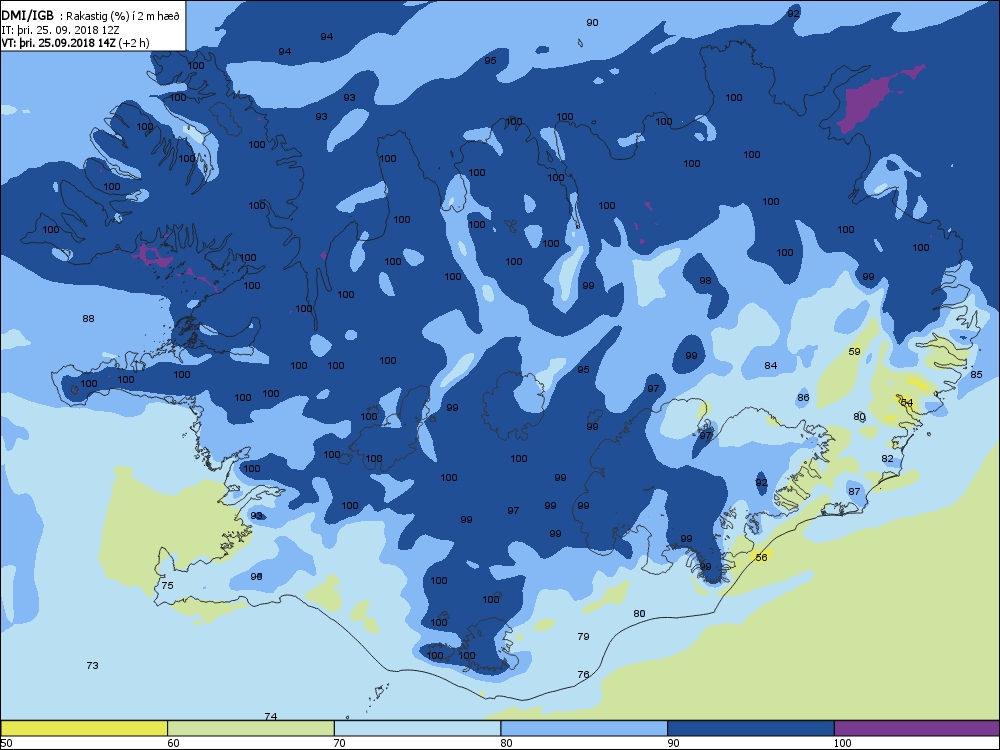Click the humidity value 87 on the map
The width and height of the screenshot is (1000, 750).
[x=855, y=491]
